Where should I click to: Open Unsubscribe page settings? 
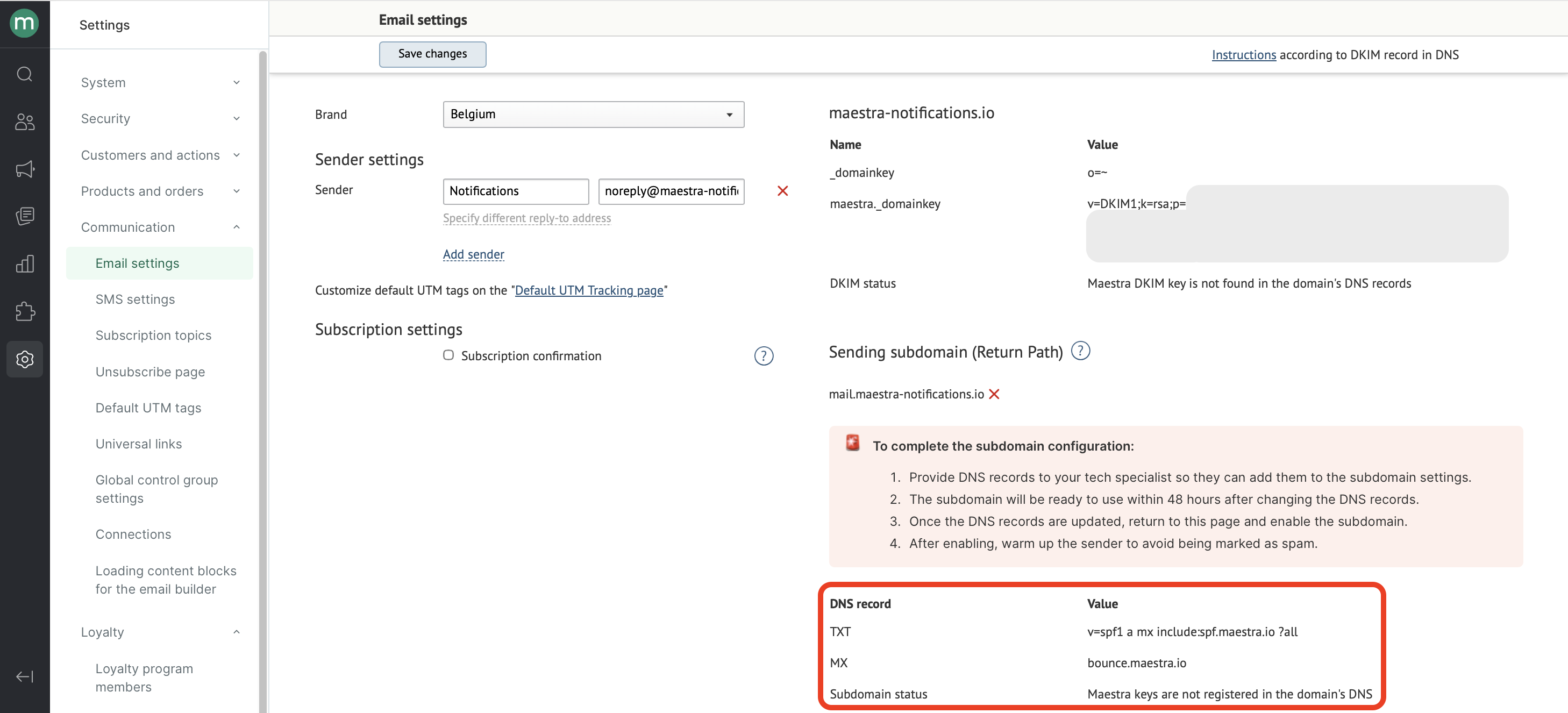click(x=151, y=372)
